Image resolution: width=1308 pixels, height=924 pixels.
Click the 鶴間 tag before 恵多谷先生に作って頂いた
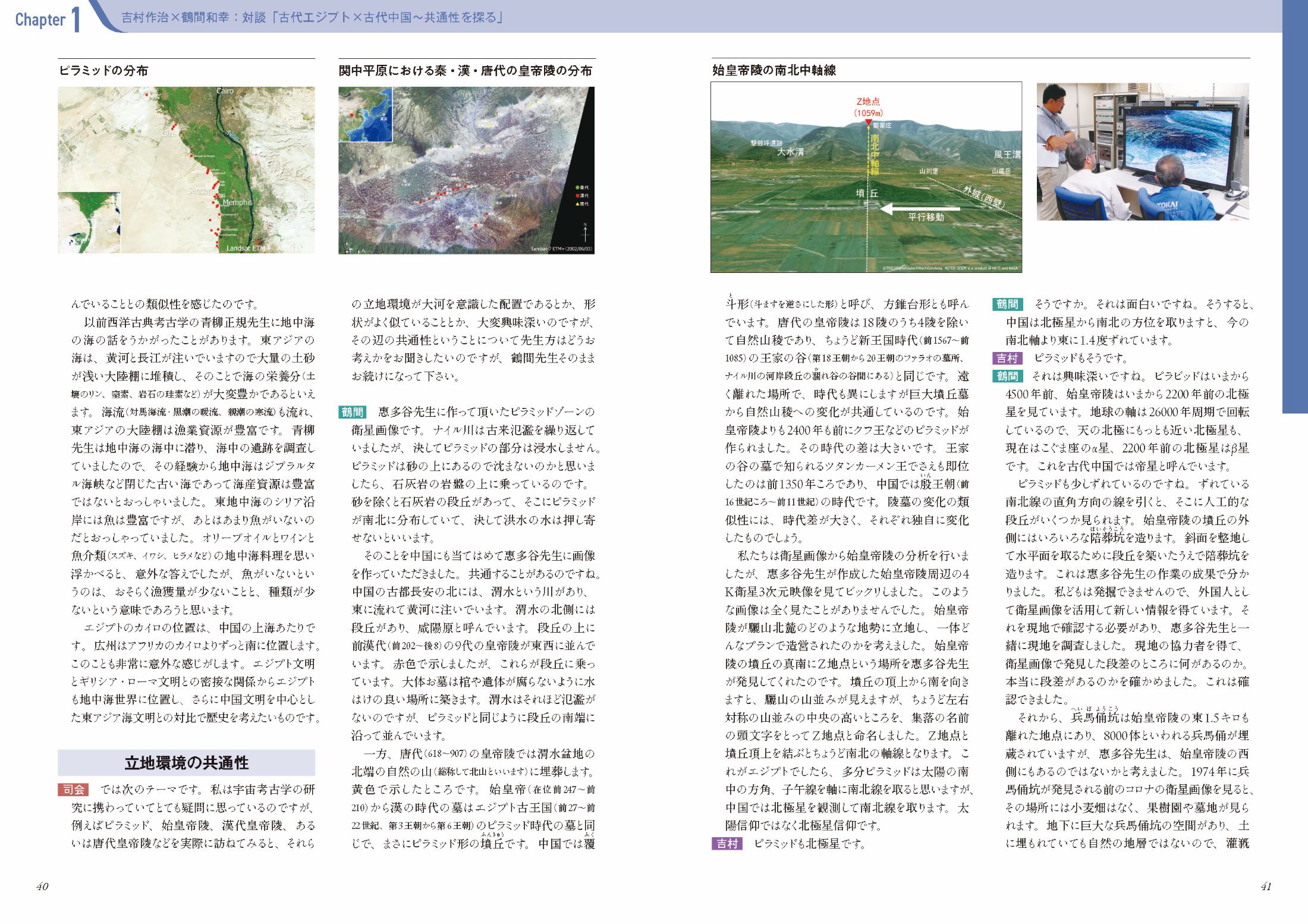pos(353,412)
